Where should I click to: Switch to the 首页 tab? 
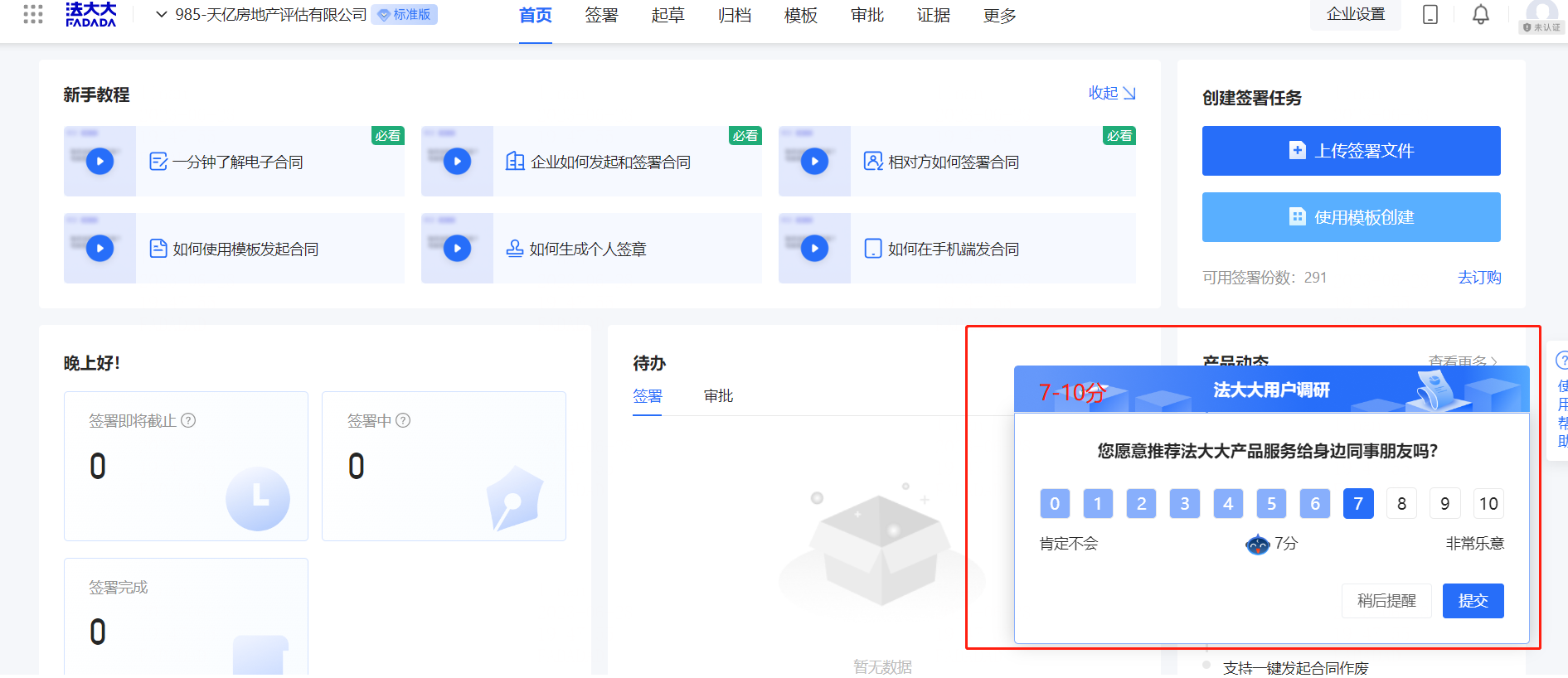tap(536, 16)
